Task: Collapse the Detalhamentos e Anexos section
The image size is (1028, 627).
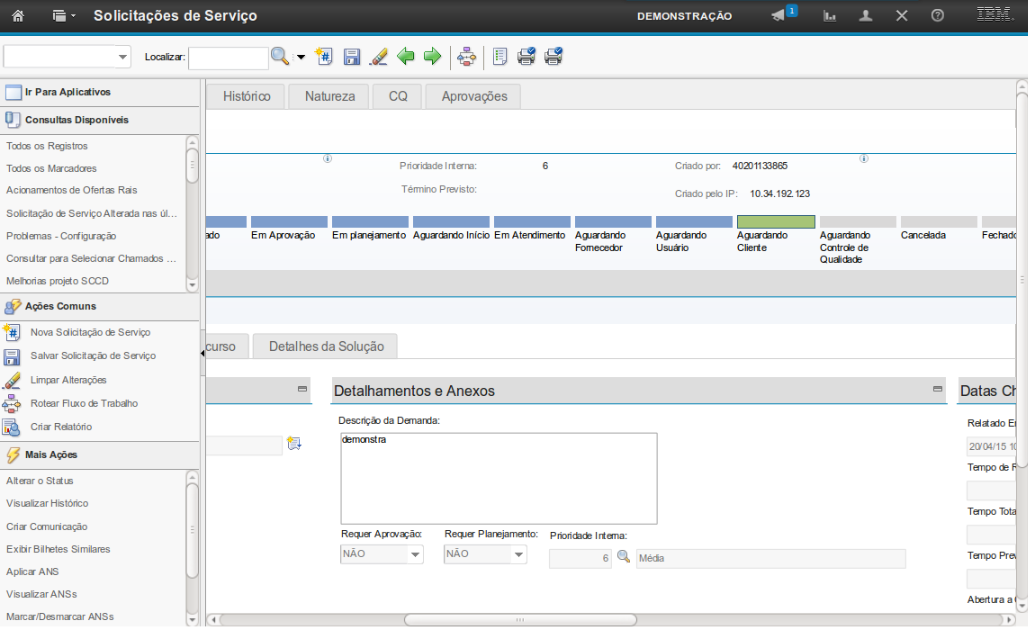Action: (x=937, y=389)
